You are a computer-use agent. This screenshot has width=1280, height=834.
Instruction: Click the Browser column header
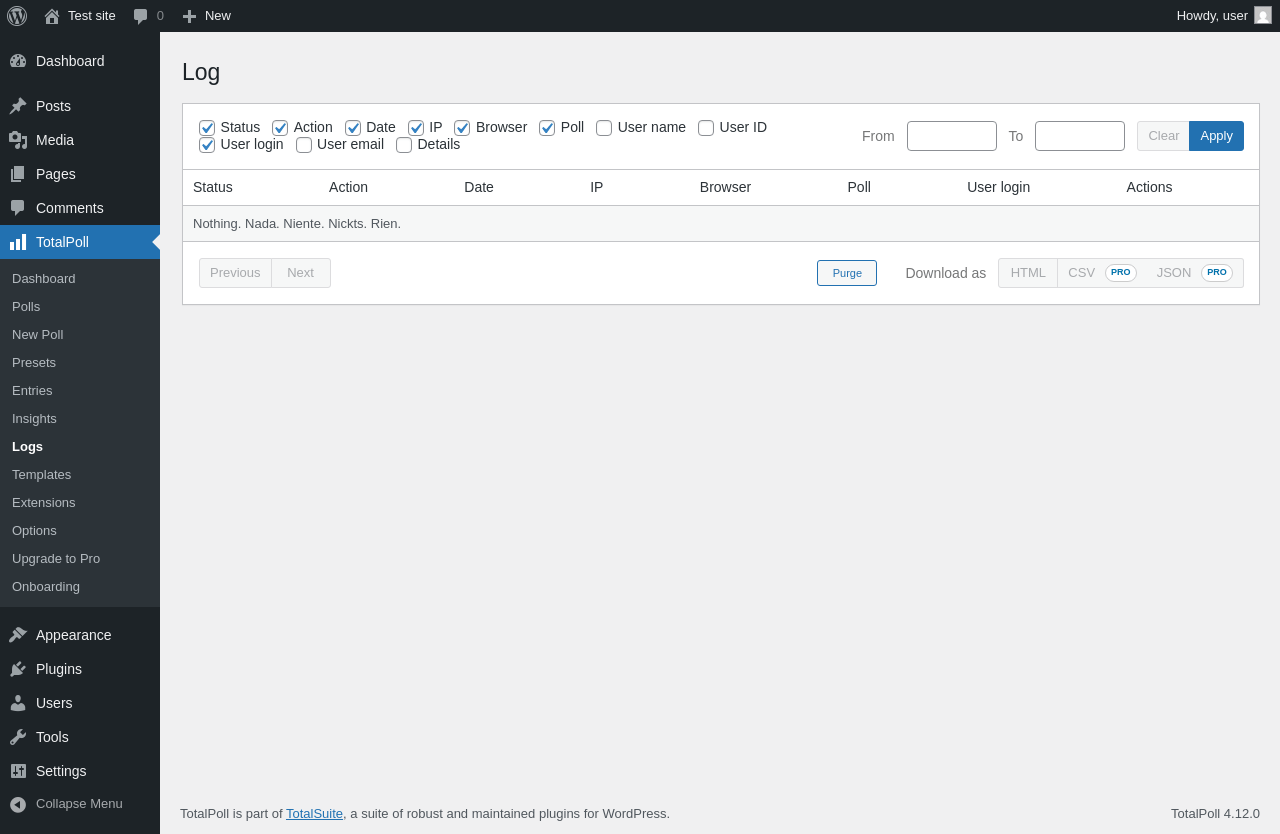point(725,187)
